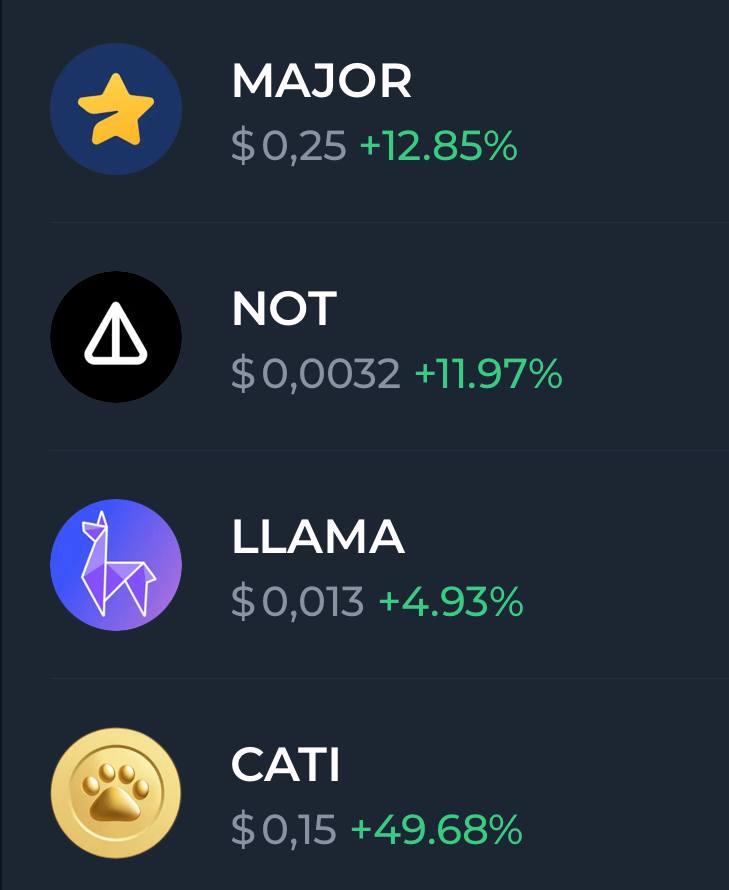This screenshot has width=729, height=890.
Task: Click NOT price $0,0032
Action: pos(316,374)
